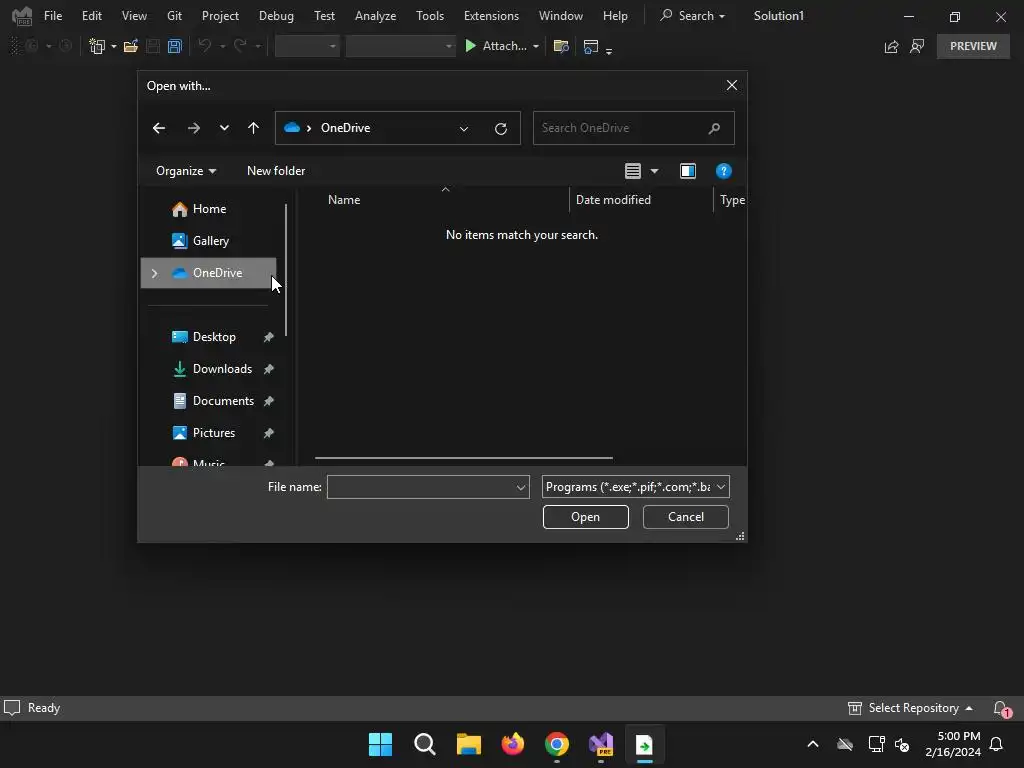
Task: Click the window layout toolbar icon
Action: pos(590,46)
